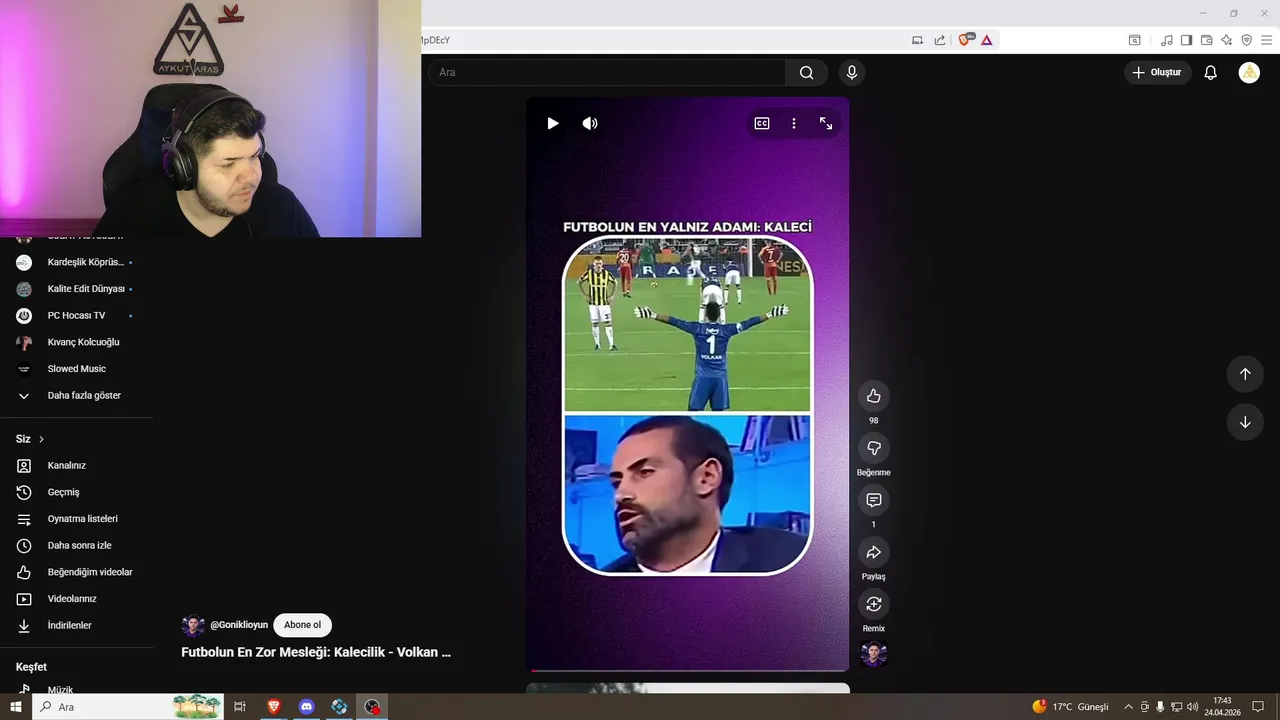
Task: Open the comments on the Short
Action: 873,500
